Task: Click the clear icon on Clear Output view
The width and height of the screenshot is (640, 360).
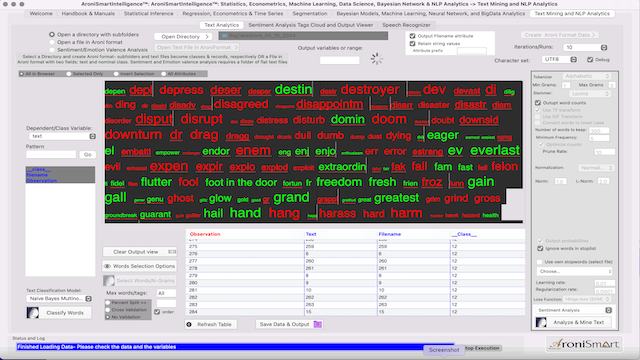Action: 172,252
